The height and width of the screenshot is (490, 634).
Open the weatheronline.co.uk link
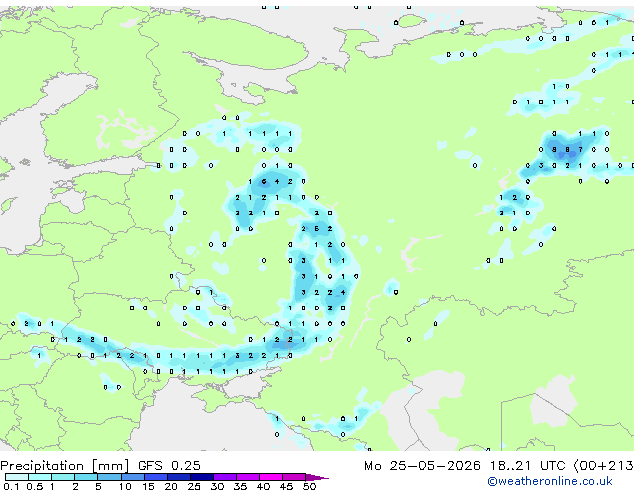pyautogui.click(x=550, y=481)
